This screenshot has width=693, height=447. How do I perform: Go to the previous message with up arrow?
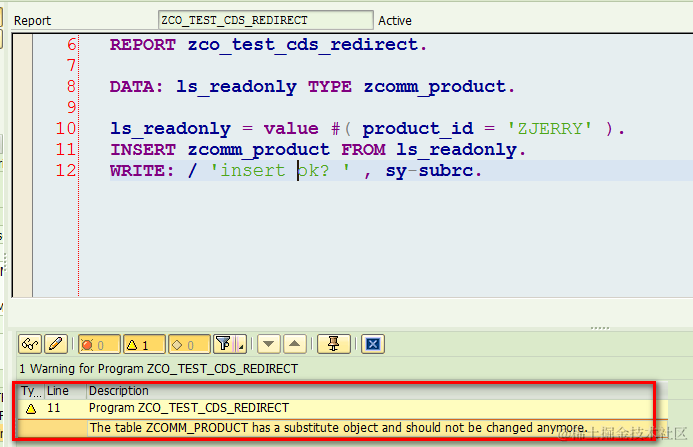295,344
